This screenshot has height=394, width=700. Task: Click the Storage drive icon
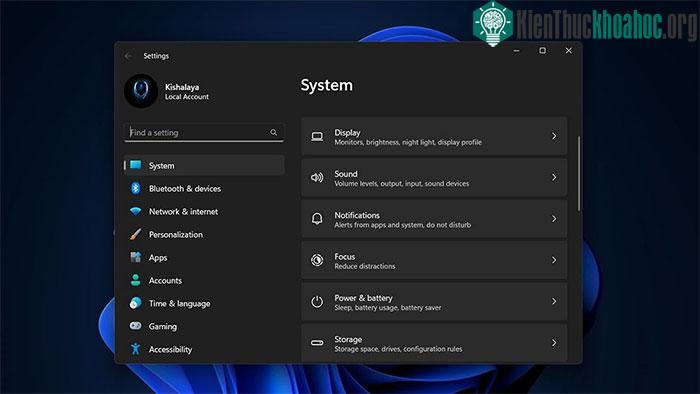click(x=317, y=343)
